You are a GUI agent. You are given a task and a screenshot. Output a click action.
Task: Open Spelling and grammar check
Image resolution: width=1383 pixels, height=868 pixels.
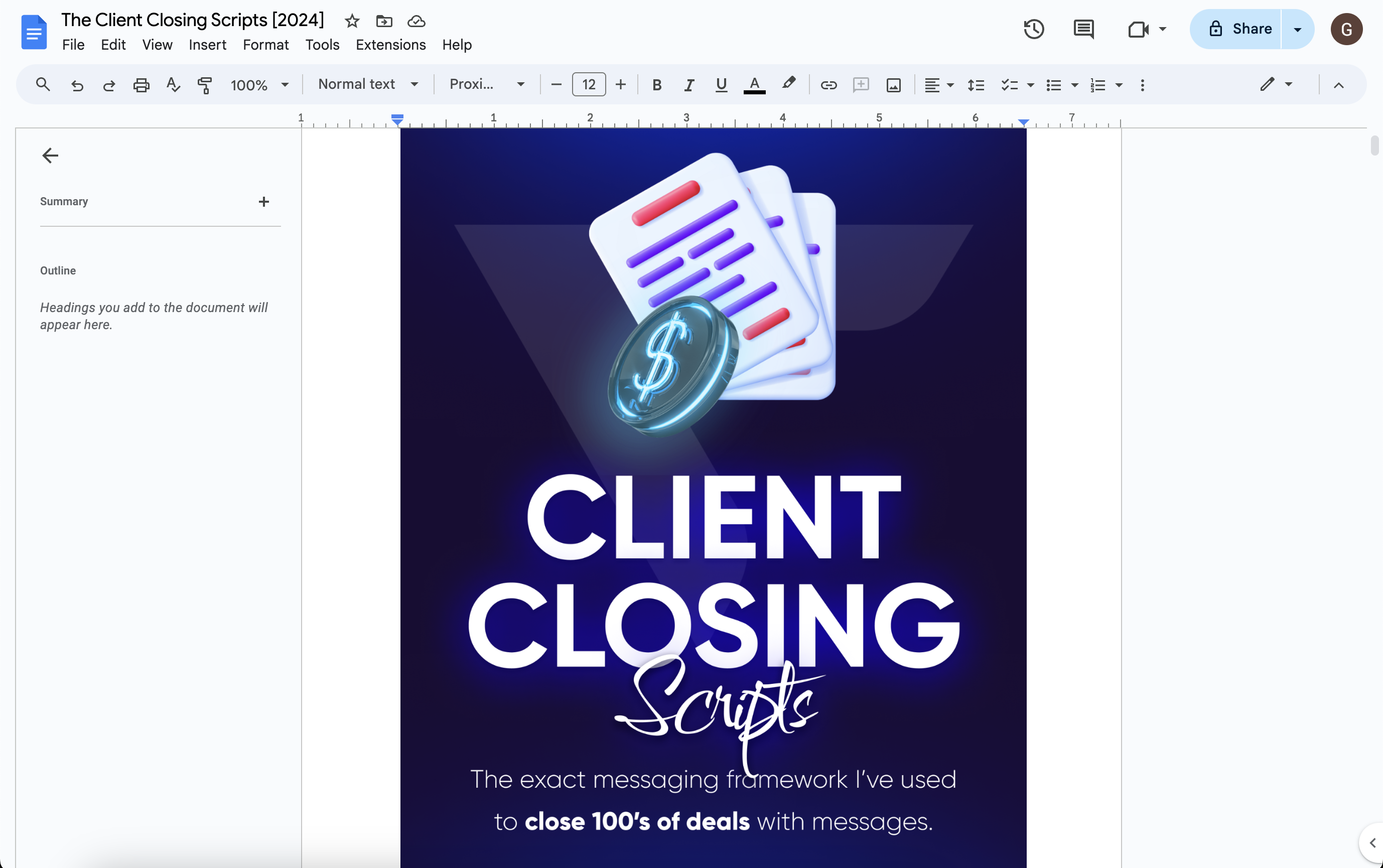[173, 85]
